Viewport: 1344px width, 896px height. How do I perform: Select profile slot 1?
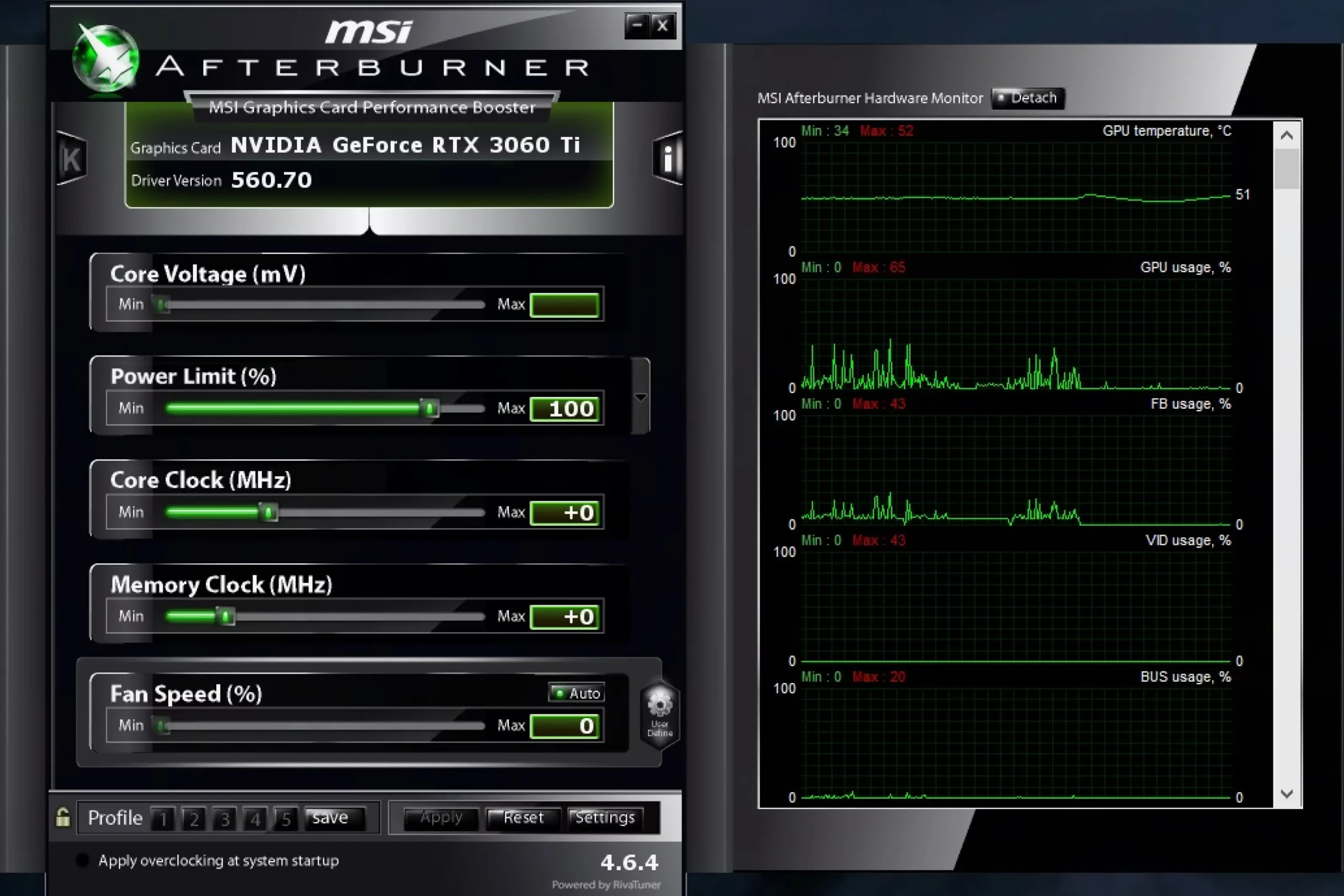click(163, 819)
